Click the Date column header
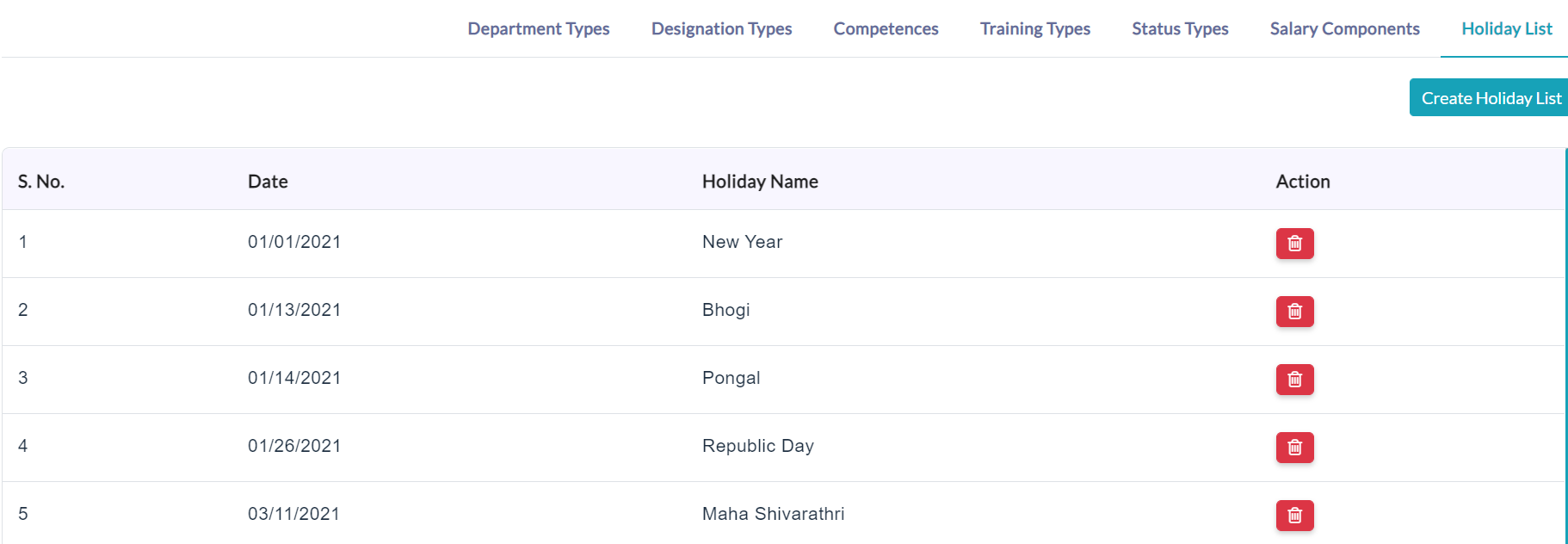Viewport: 1568px width, 544px height. point(268,182)
